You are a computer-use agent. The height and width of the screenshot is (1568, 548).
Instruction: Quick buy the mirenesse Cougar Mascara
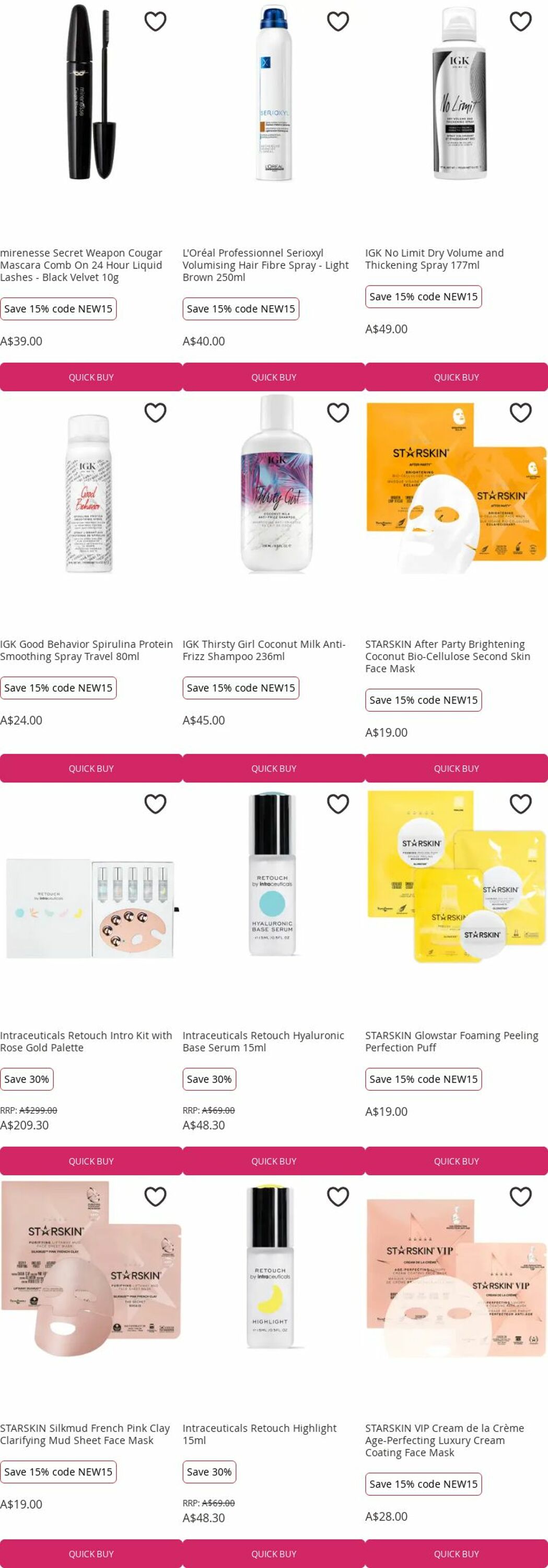click(91, 377)
